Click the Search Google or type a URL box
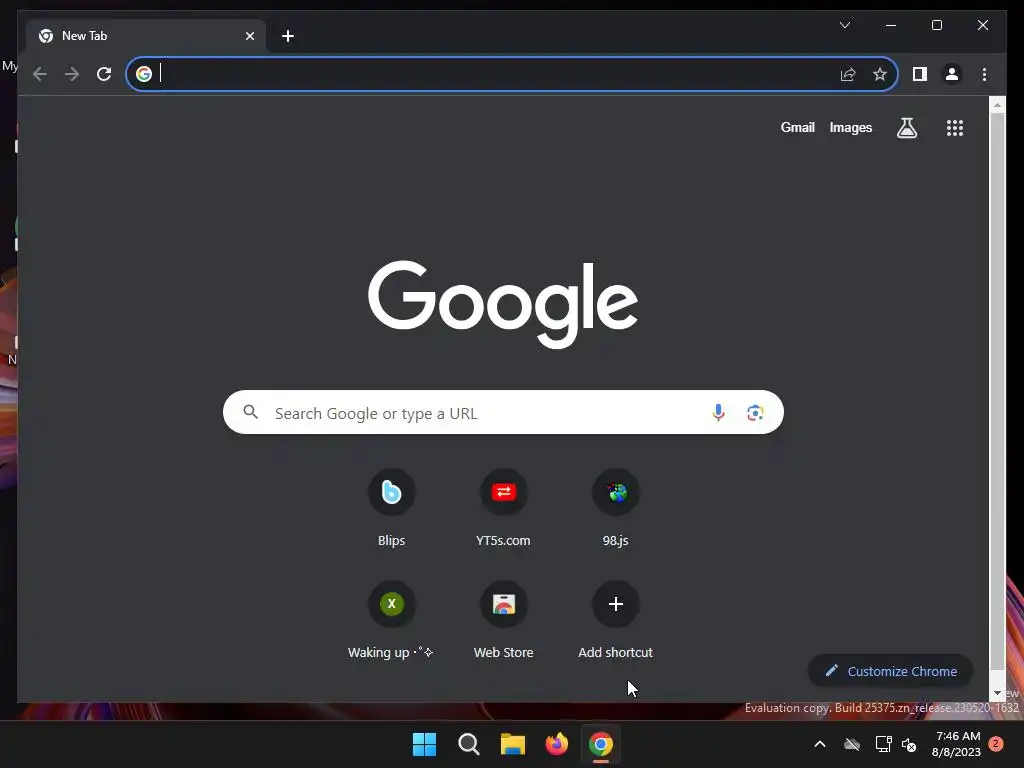Viewport: 1024px width, 768px height. click(503, 412)
